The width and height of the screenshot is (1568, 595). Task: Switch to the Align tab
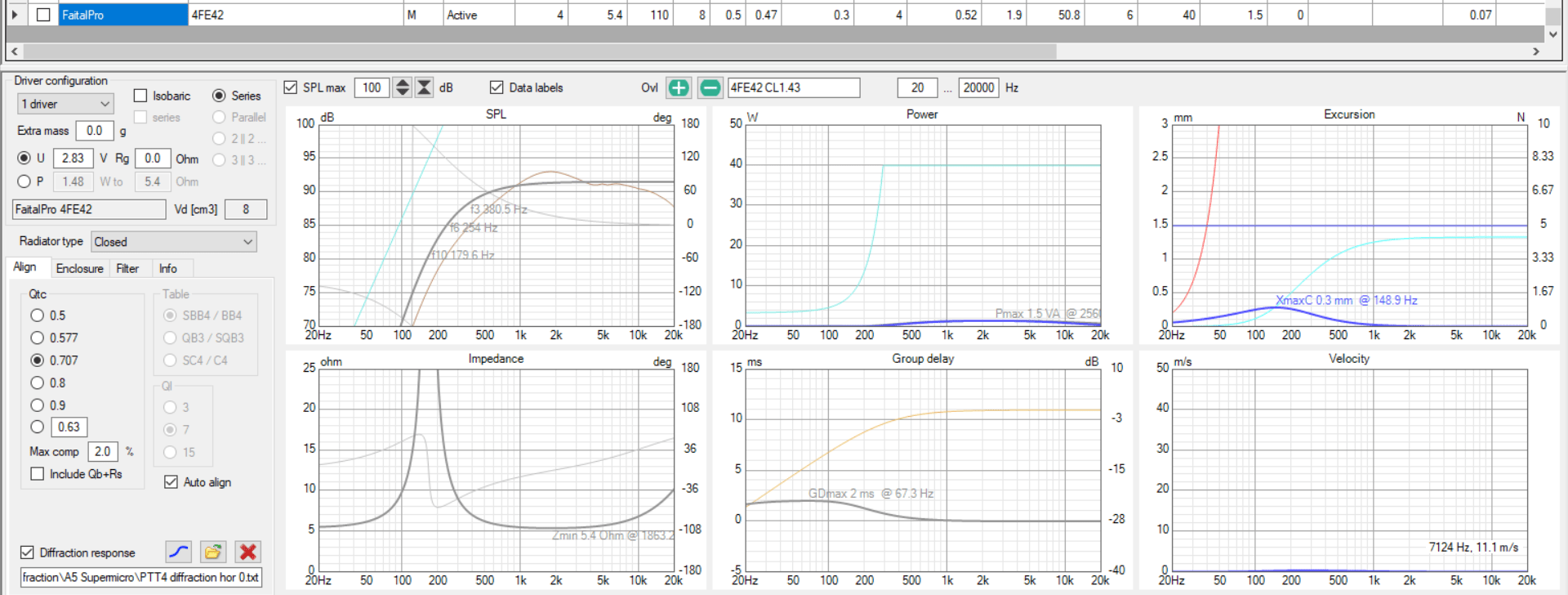24,267
